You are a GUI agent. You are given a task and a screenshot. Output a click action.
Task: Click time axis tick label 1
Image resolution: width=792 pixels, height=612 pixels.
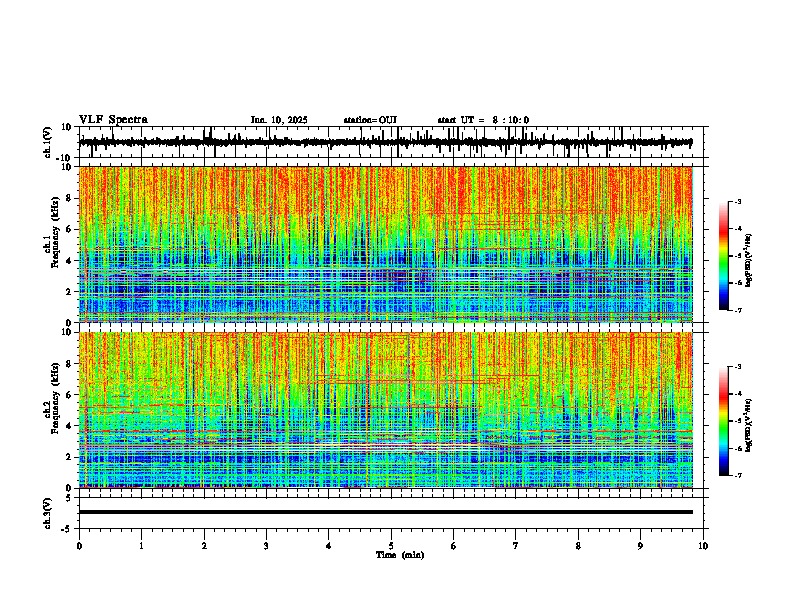point(141,546)
